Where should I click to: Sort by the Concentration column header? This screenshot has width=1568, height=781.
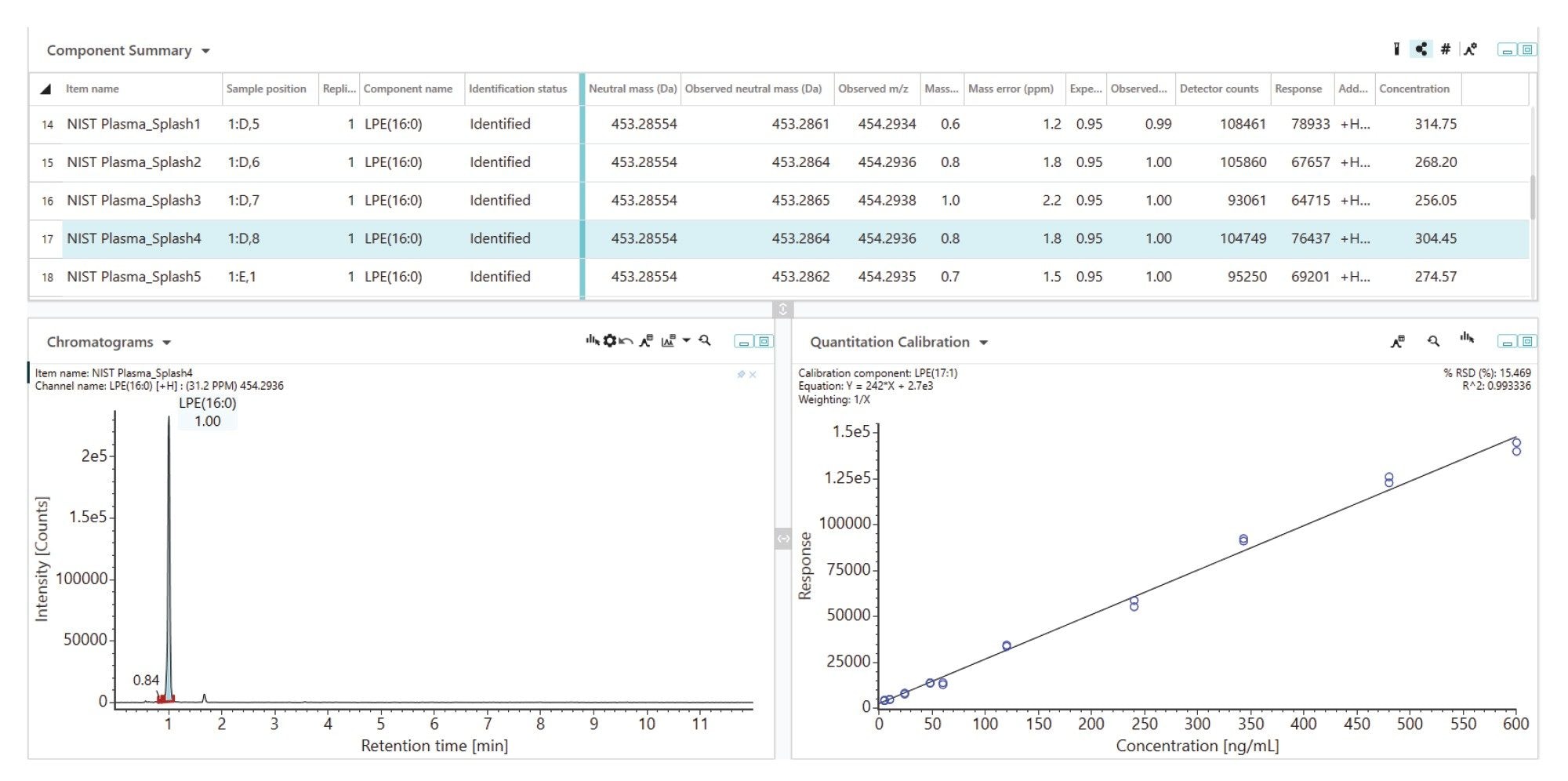(1414, 89)
